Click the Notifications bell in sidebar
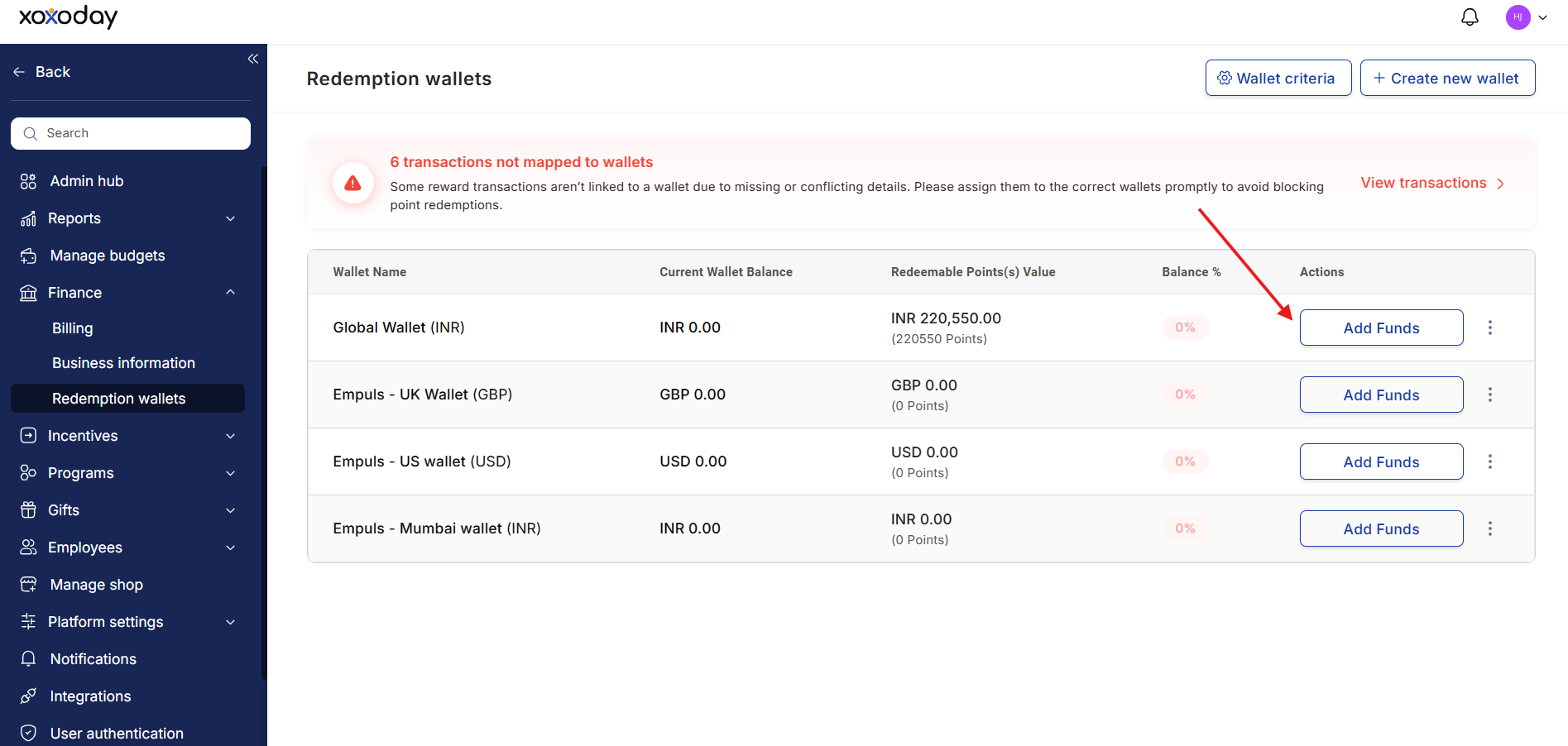 (28, 658)
